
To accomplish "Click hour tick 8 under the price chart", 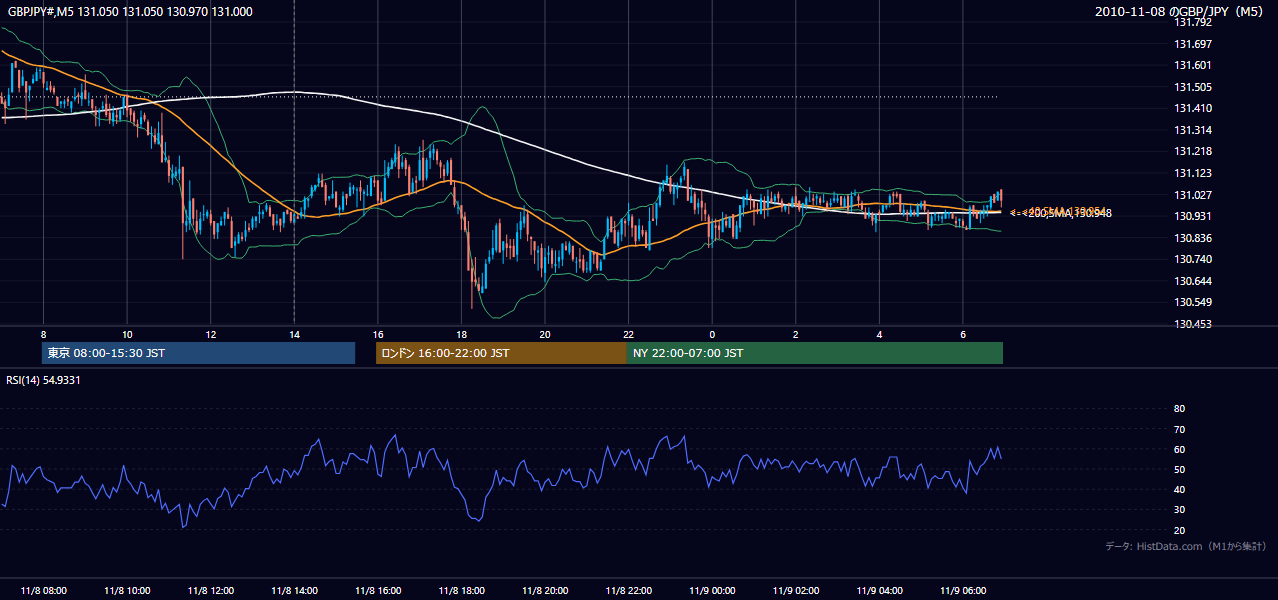I will click(x=43, y=334).
